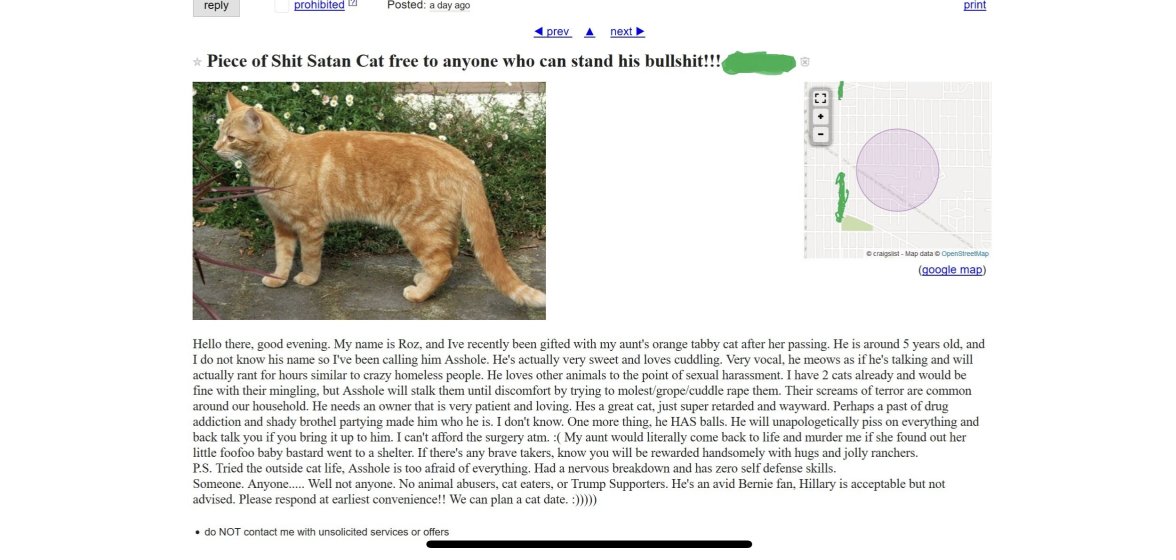Image resolution: width=1176 pixels, height=560 pixels.
Task: Click the purple location circle on map
Action: 897,170
